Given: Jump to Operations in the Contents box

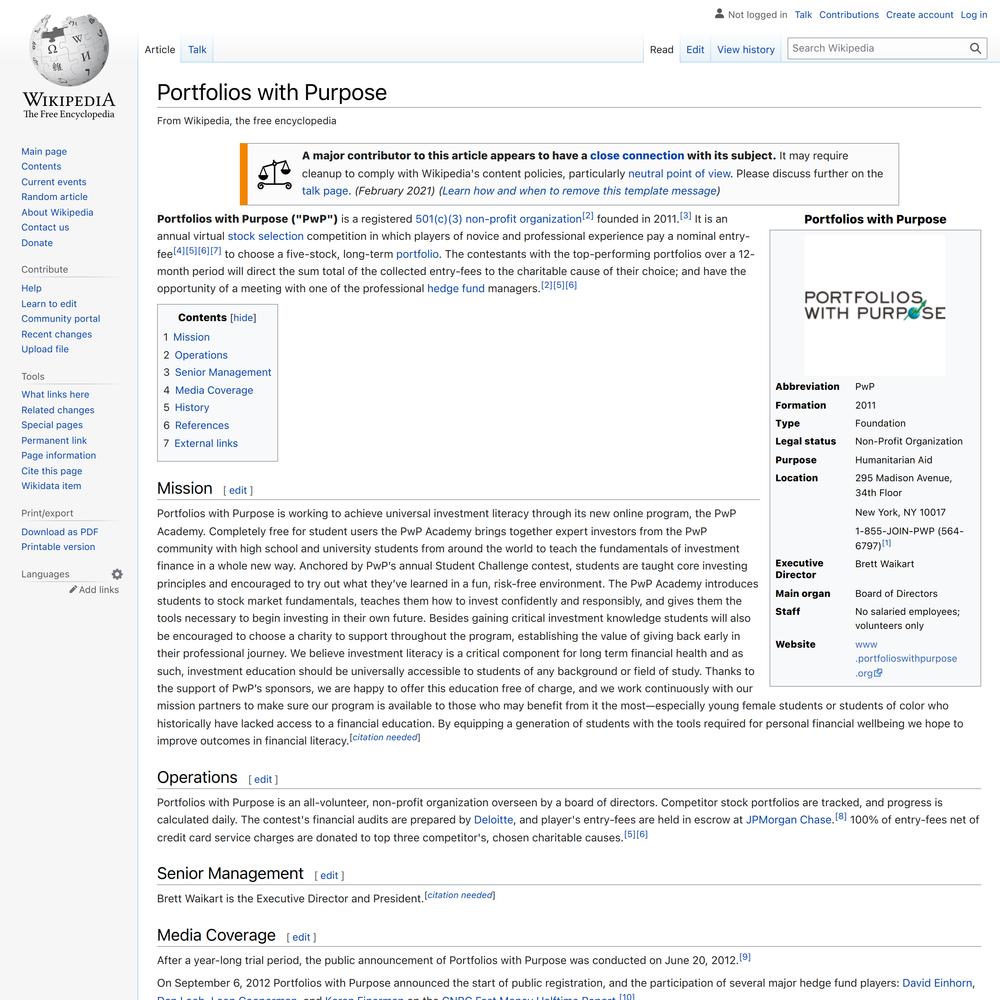Looking at the screenshot, I should [x=201, y=355].
